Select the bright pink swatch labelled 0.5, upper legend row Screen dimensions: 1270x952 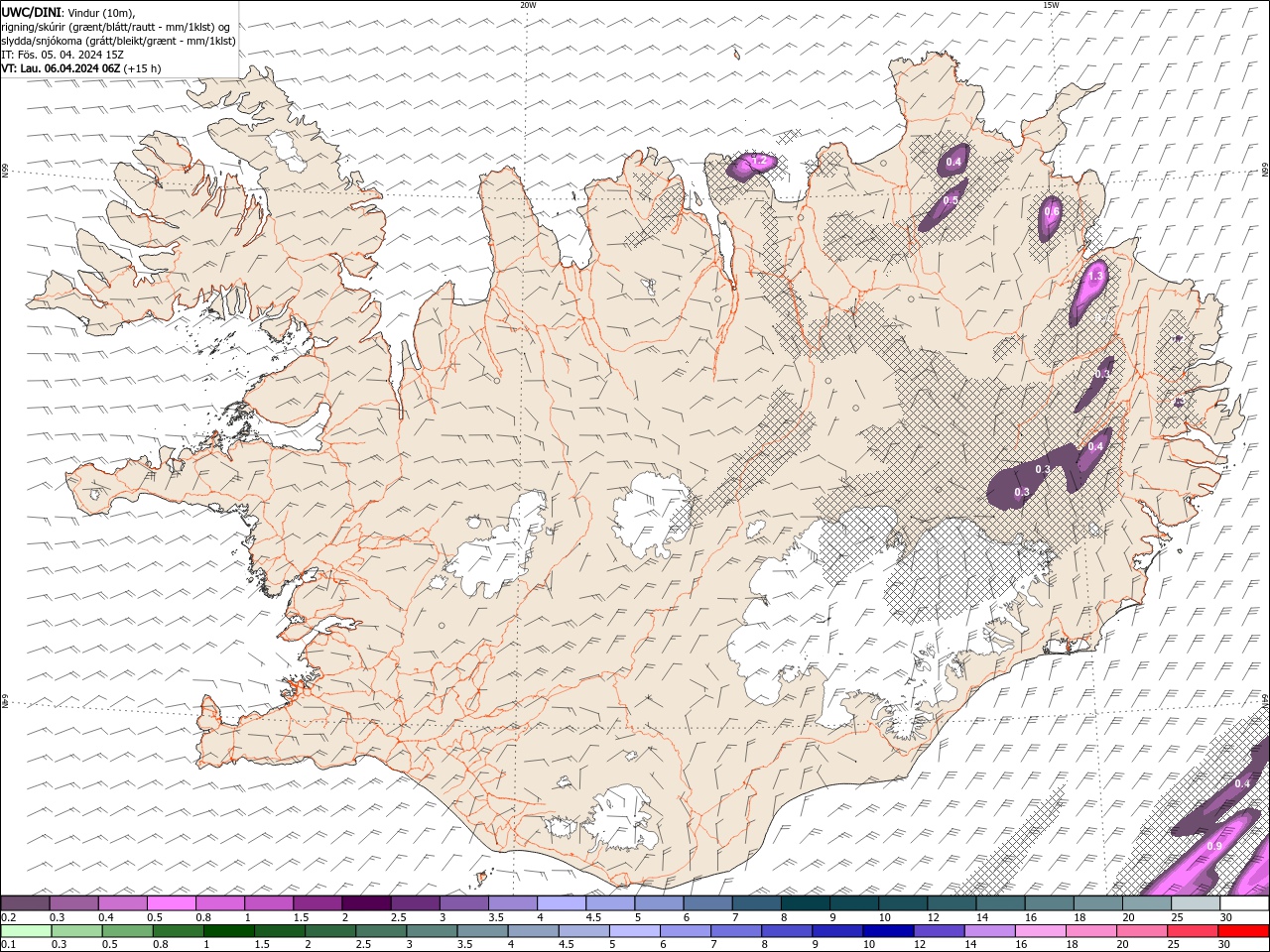click(x=171, y=903)
